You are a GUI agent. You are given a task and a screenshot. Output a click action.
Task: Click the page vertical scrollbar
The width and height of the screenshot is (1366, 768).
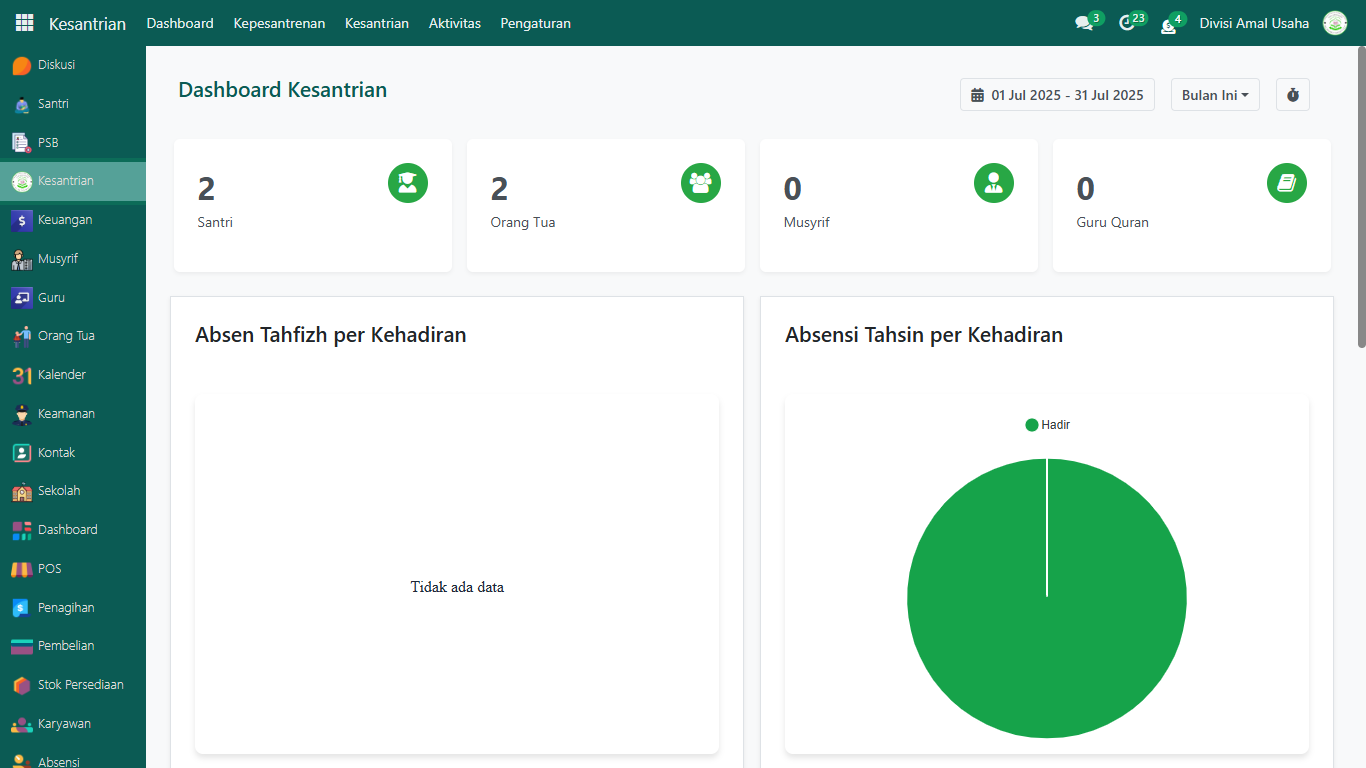click(x=1360, y=200)
